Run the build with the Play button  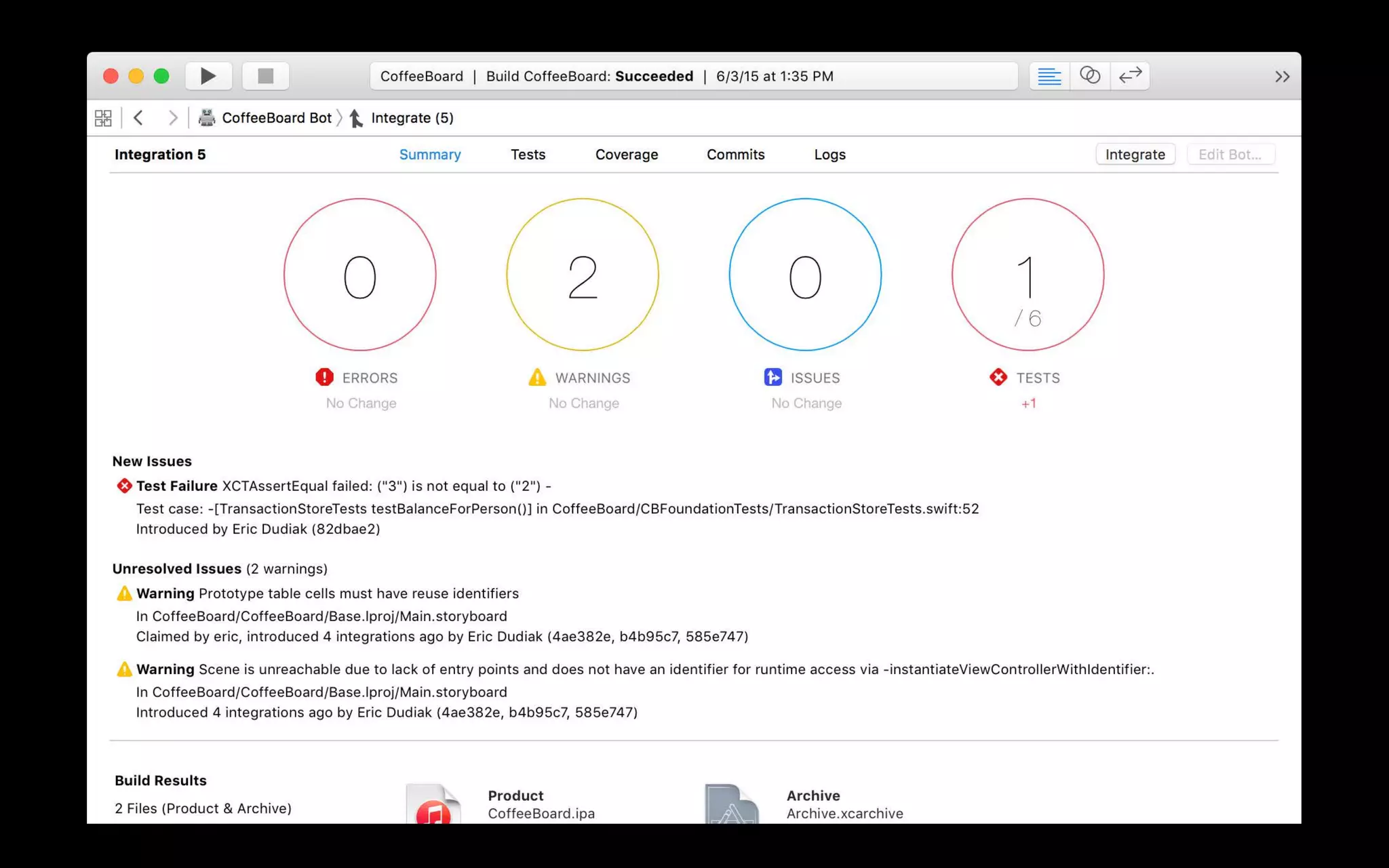pyautogui.click(x=208, y=76)
